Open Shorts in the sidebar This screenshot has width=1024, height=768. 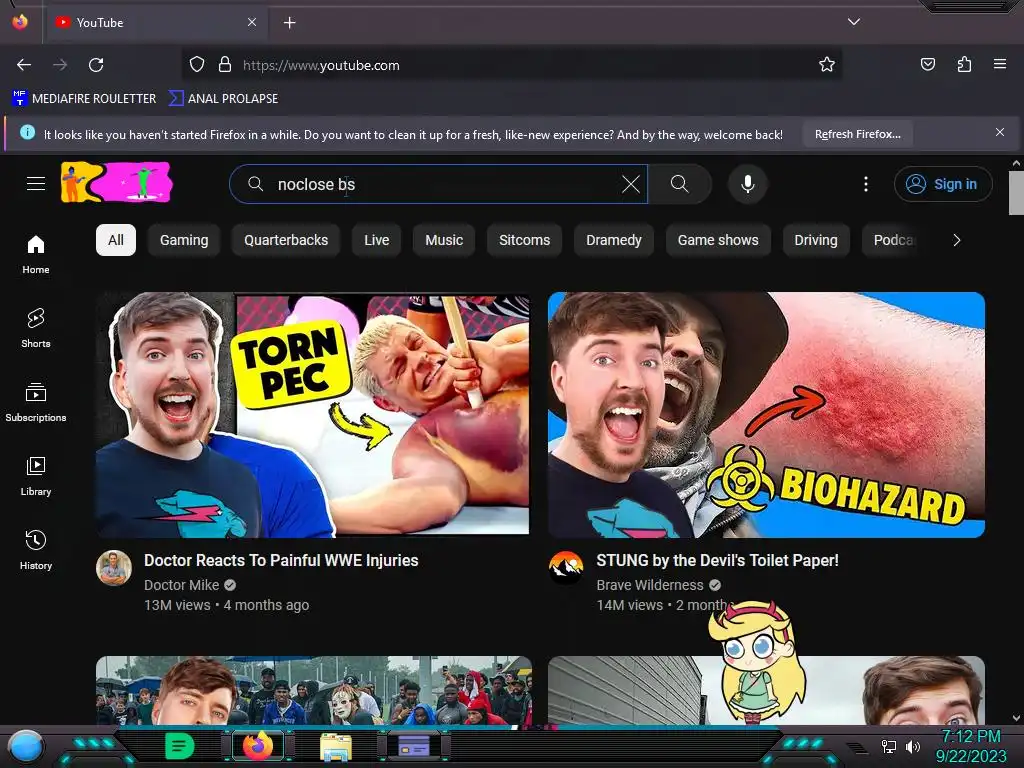tap(36, 328)
